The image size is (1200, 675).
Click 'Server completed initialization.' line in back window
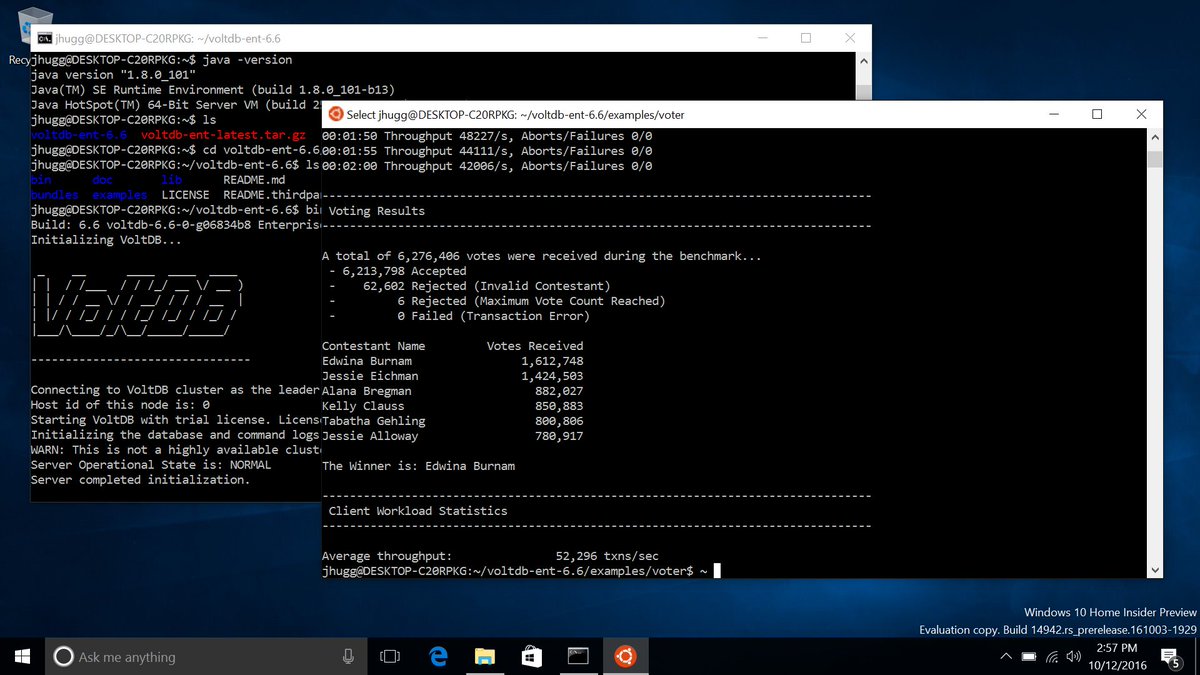140,480
